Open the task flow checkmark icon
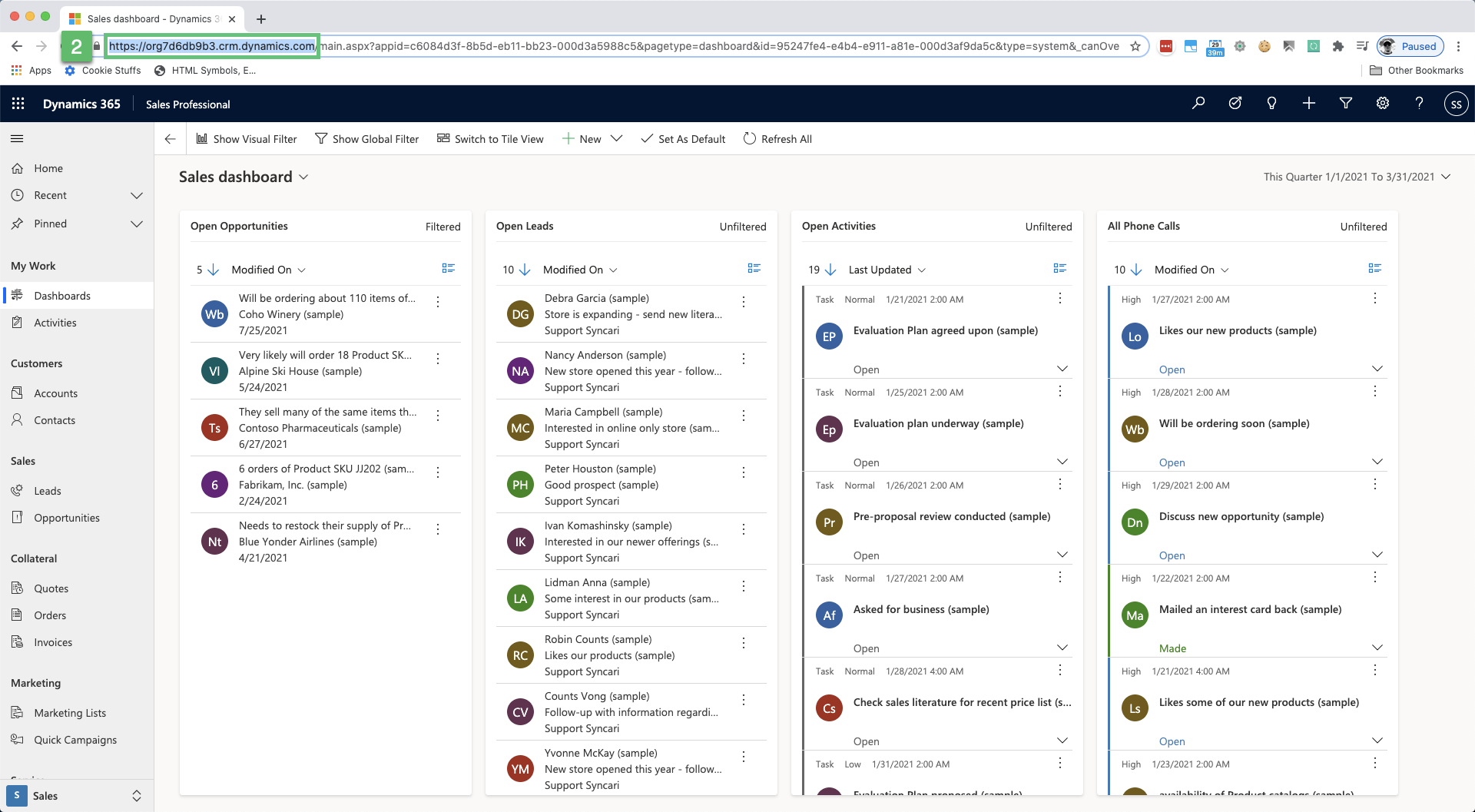The image size is (1475, 812). coord(1235,103)
